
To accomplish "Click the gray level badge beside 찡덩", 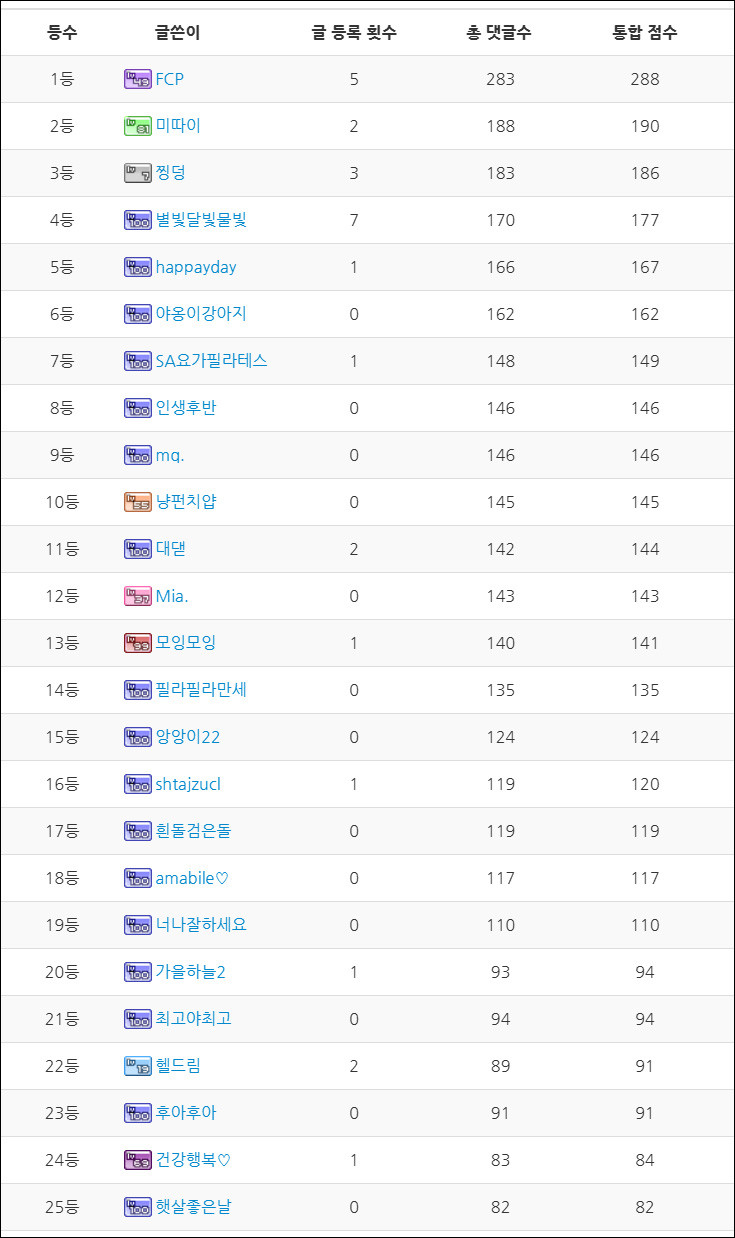I will point(137,173).
